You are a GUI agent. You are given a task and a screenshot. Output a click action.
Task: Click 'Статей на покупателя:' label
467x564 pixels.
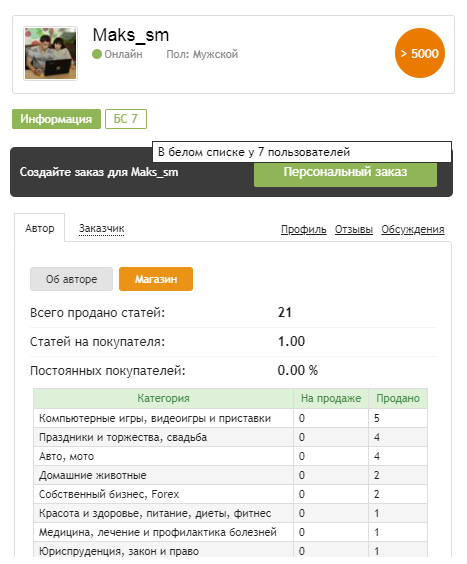pyautogui.click(x=97, y=341)
